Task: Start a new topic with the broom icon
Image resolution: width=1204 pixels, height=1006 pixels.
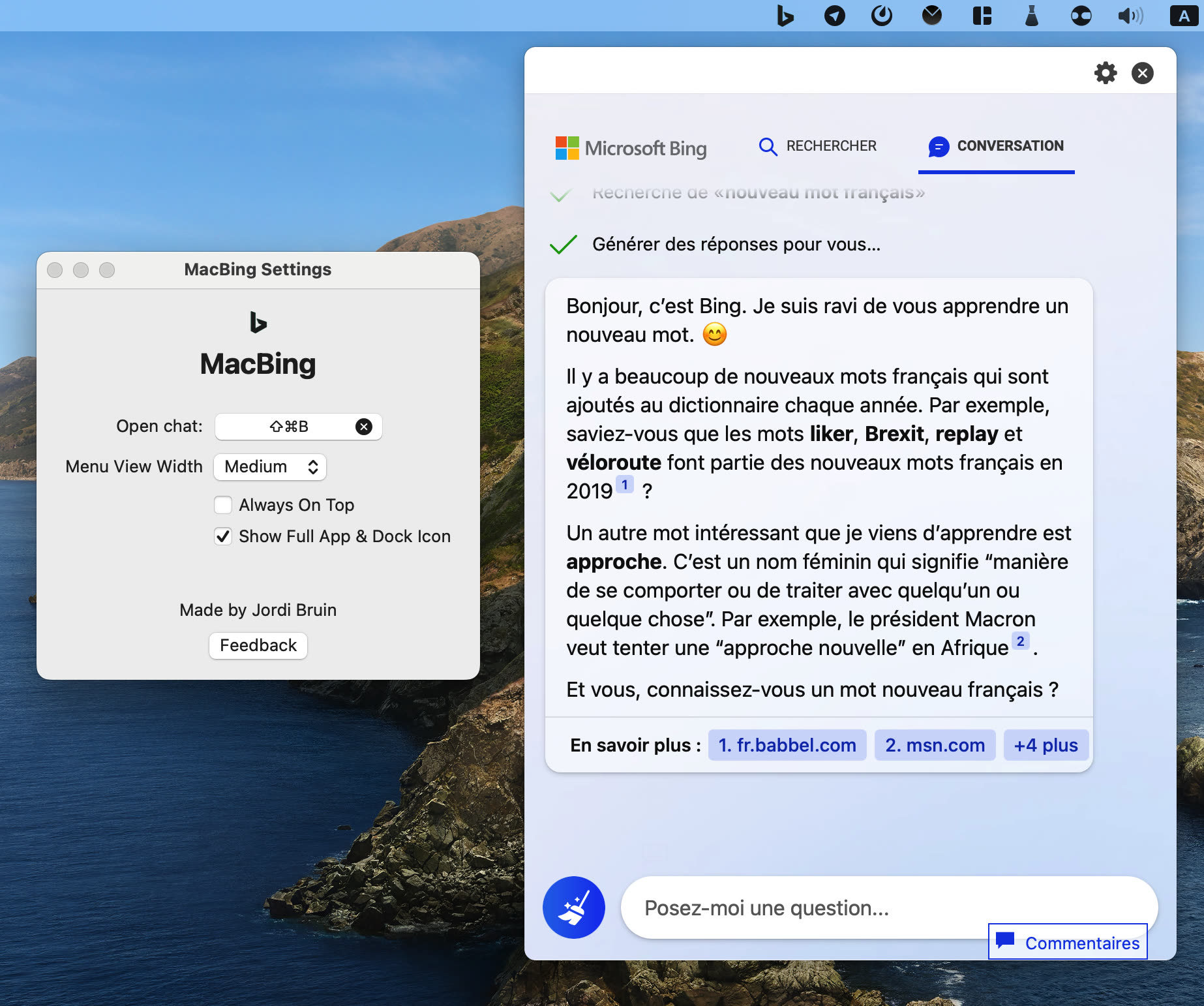Action: [574, 907]
